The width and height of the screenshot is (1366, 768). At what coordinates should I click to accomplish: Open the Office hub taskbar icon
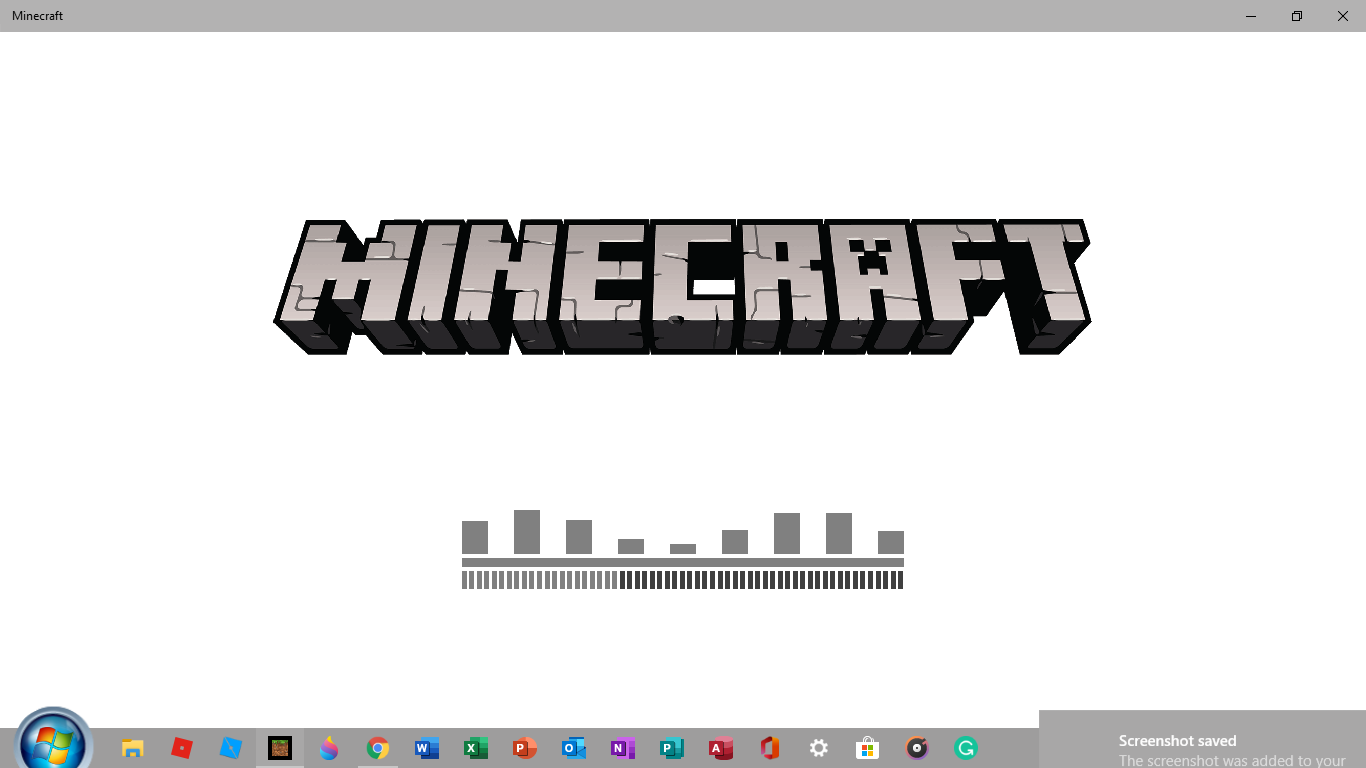[769, 748]
